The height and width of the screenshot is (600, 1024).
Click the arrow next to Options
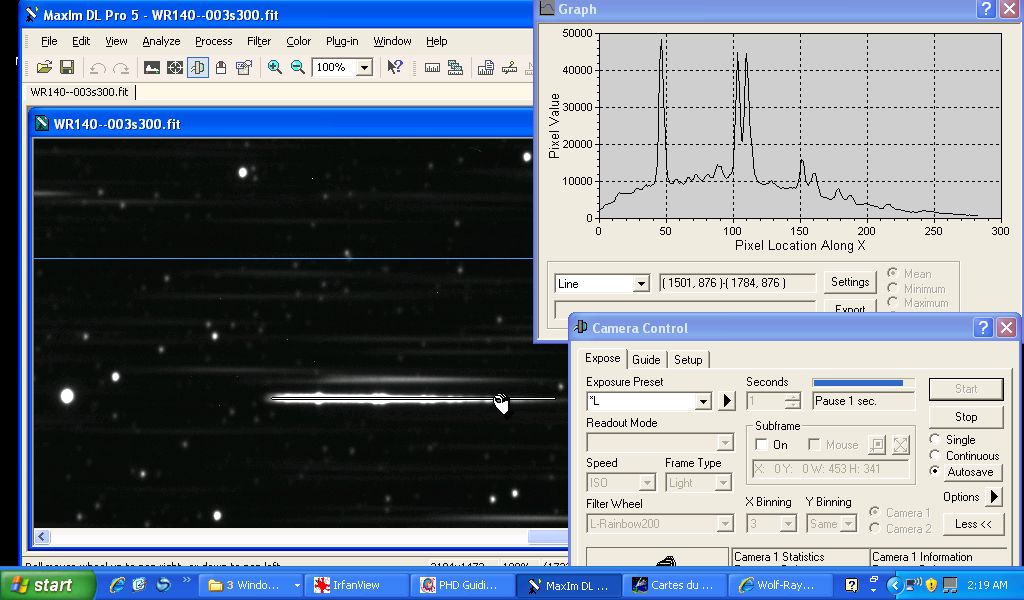pos(994,497)
